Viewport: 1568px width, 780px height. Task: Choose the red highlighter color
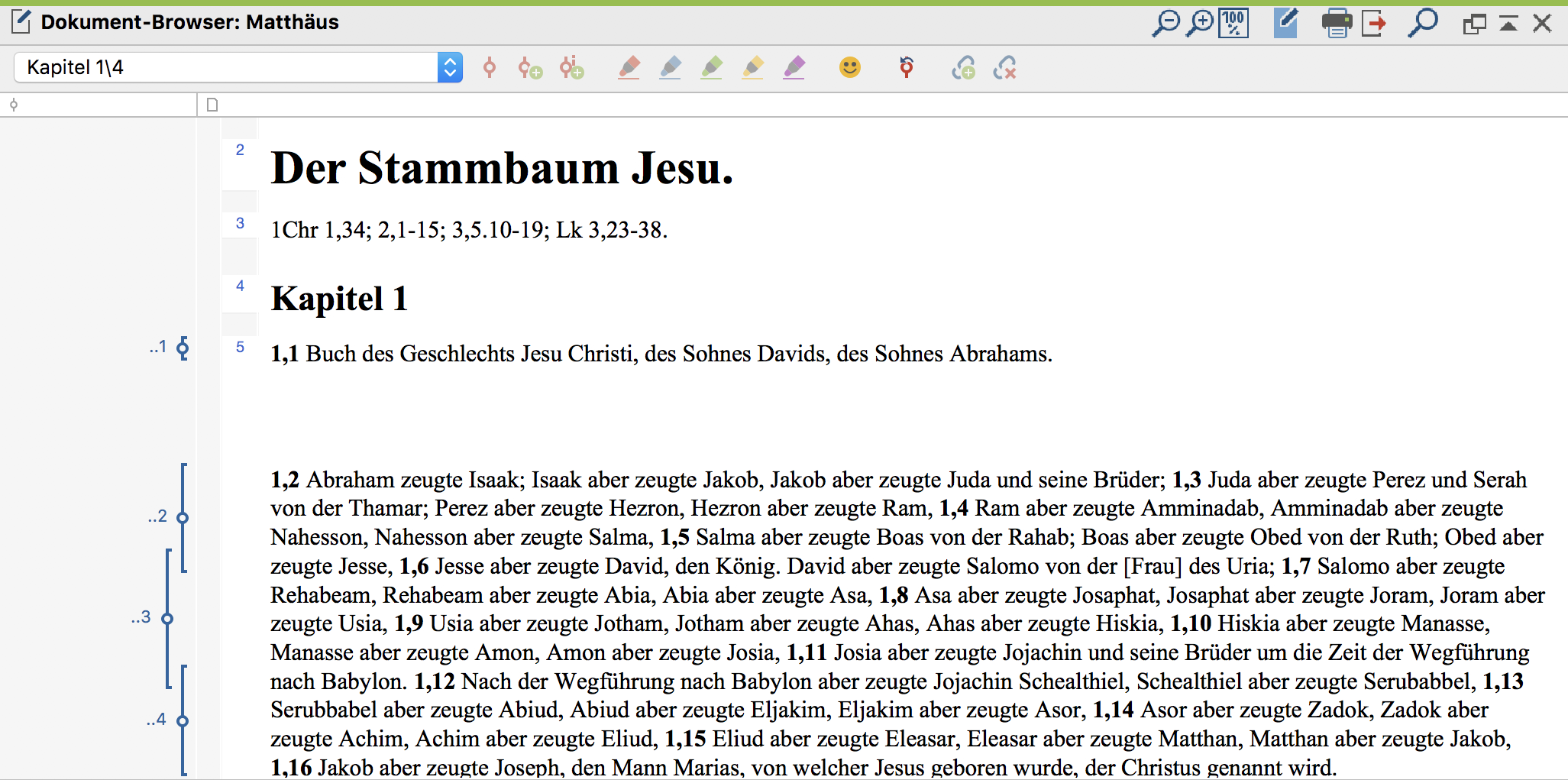(x=629, y=68)
